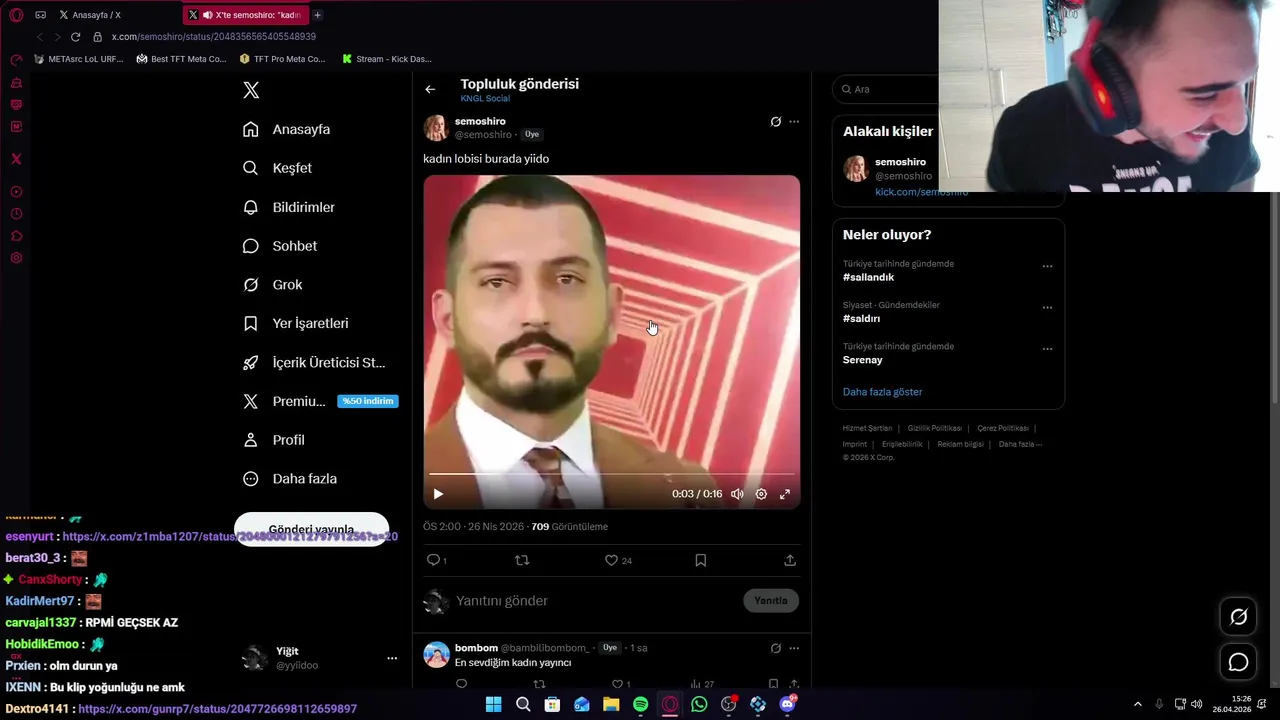Open more options on bombom's reply
Image resolution: width=1280 pixels, height=720 pixels.
click(x=794, y=648)
